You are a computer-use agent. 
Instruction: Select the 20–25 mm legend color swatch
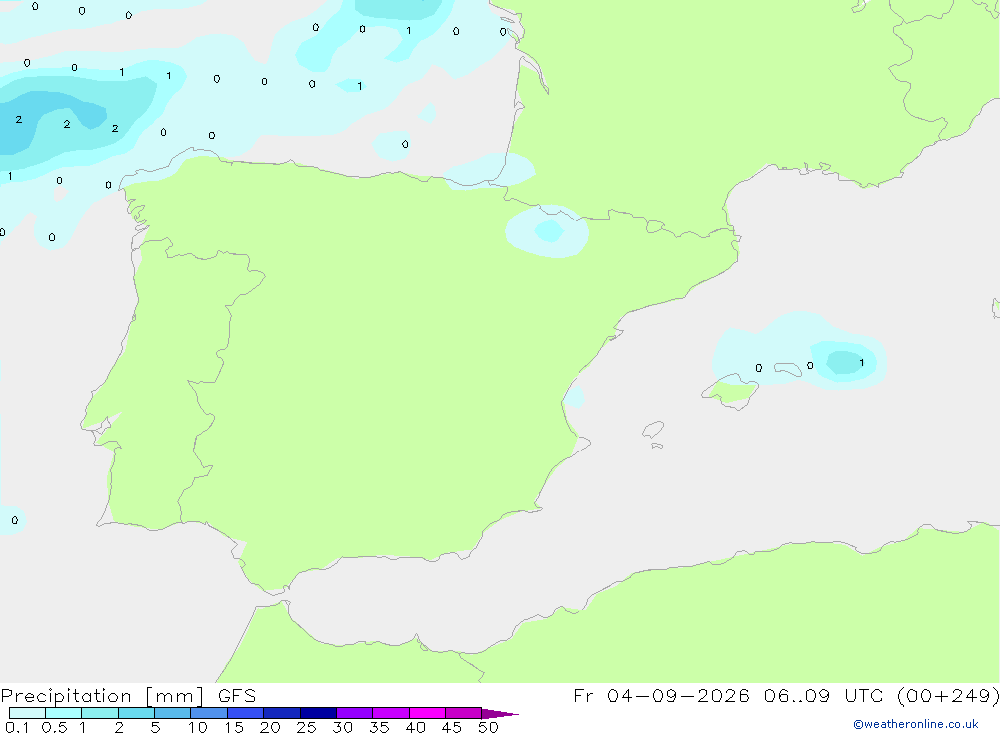[x=282, y=713]
